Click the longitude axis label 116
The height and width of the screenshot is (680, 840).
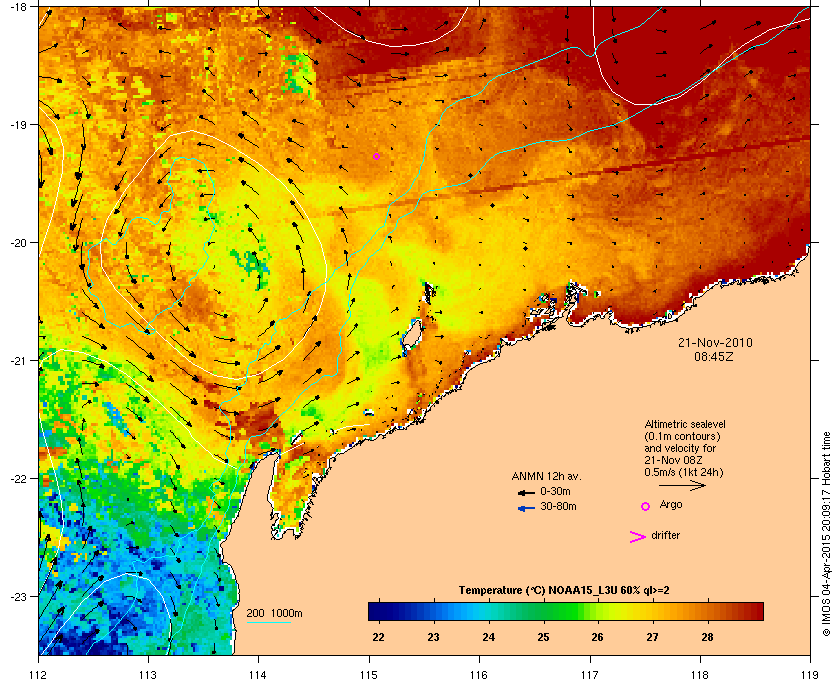pyautogui.click(x=479, y=675)
